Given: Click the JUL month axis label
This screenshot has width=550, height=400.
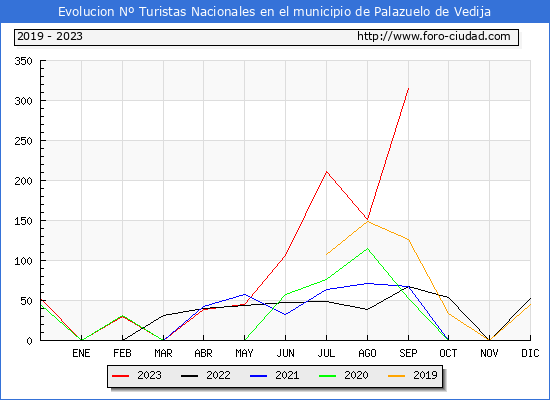Looking at the screenshot, I should pyautogui.click(x=326, y=353).
